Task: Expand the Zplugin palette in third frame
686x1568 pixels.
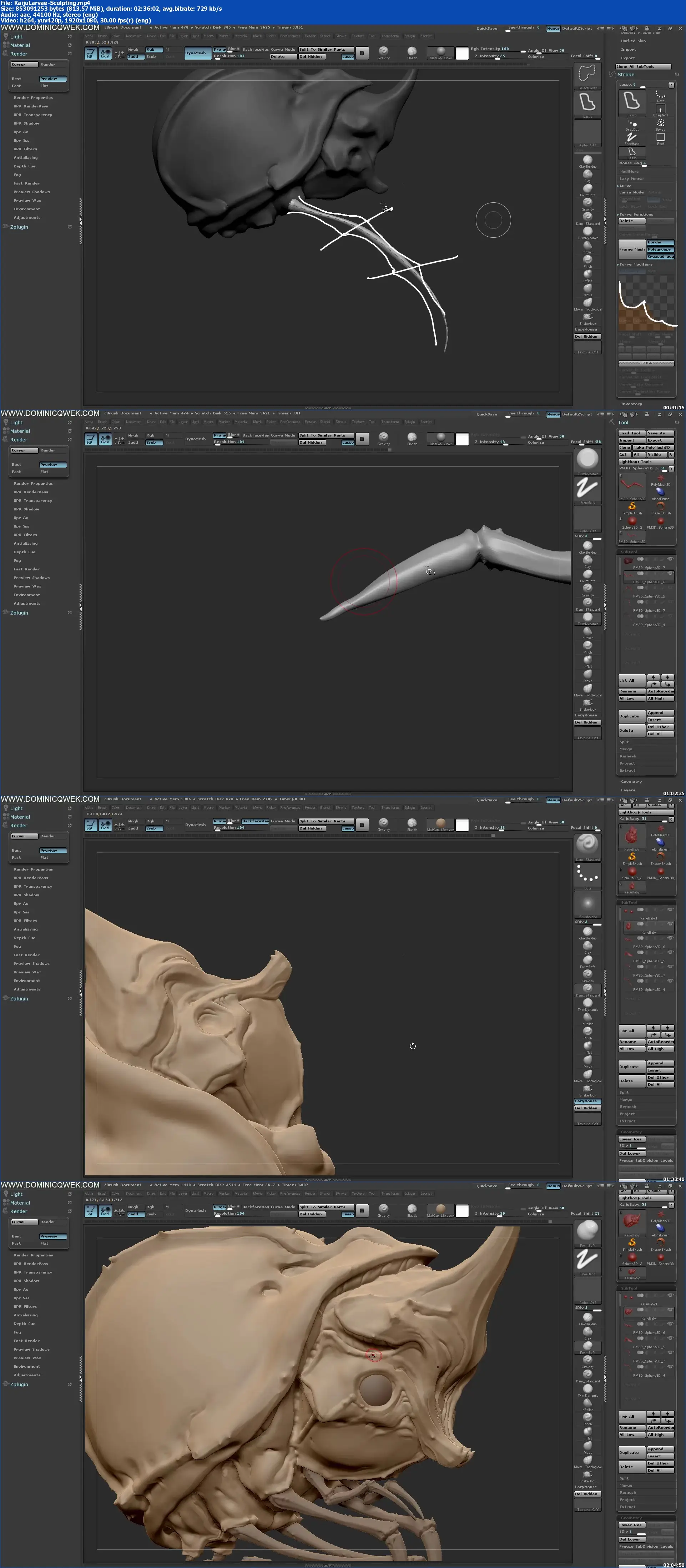Action: tap(19, 998)
